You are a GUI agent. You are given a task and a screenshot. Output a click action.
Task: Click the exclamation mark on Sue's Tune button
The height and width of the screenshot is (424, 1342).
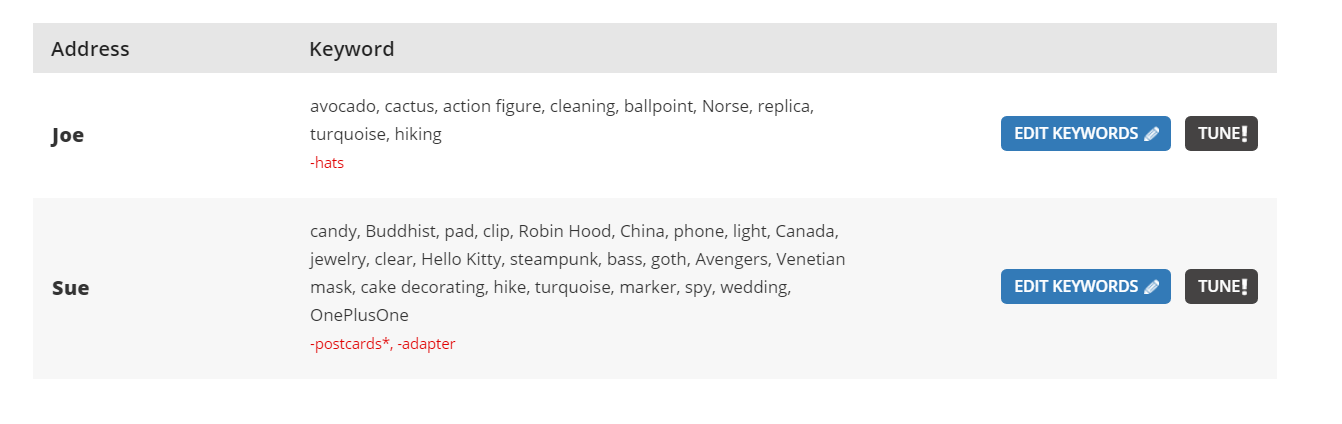coord(1244,287)
